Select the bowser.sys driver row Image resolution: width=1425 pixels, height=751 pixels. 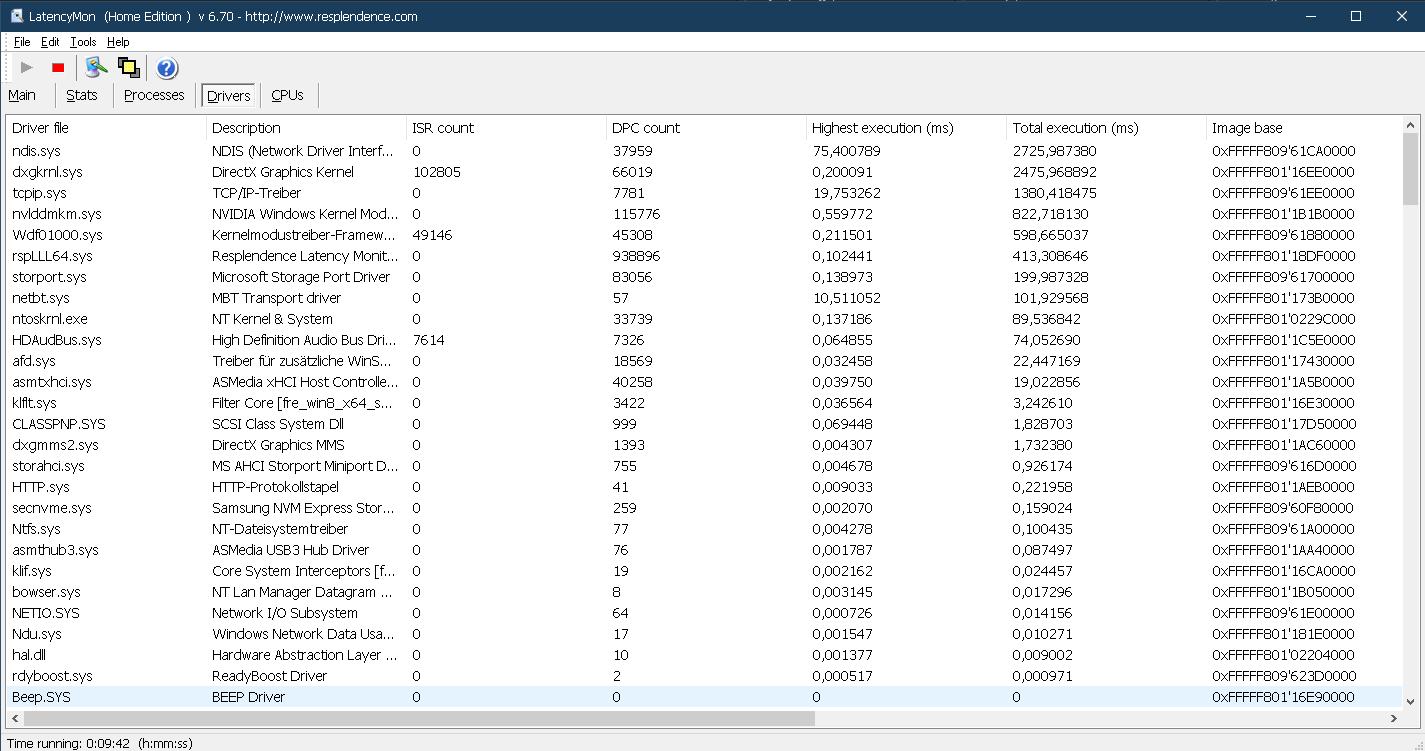pos(704,592)
